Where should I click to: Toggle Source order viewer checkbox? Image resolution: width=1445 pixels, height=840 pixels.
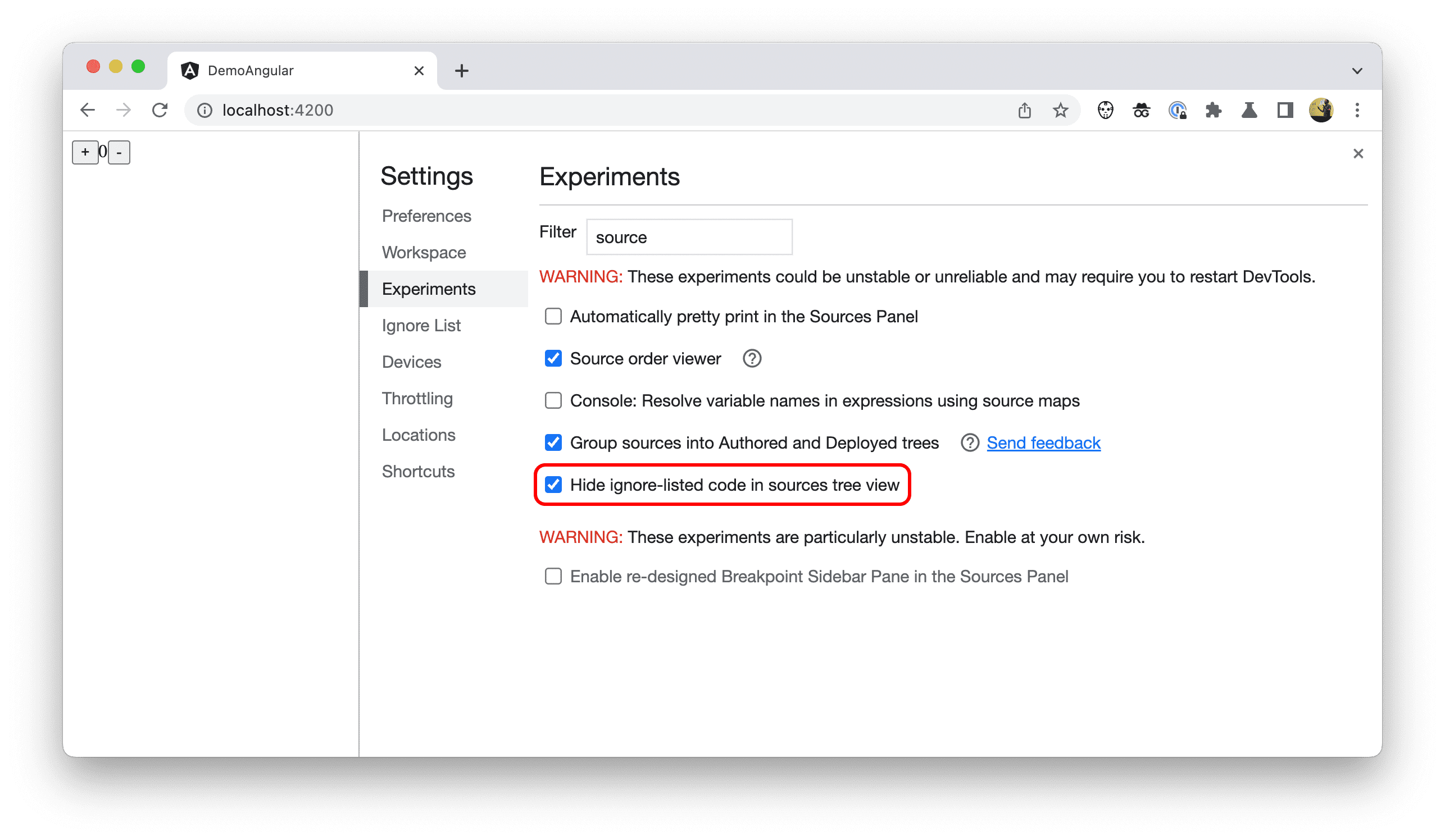554,359
